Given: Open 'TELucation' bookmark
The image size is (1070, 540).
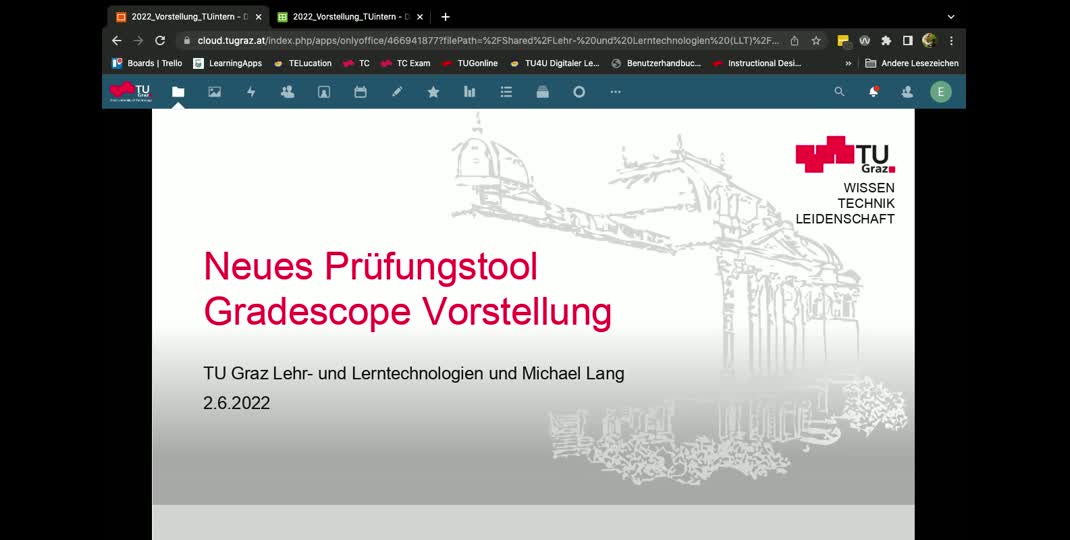Looking at the screenshot, I should tap(302, 63).
